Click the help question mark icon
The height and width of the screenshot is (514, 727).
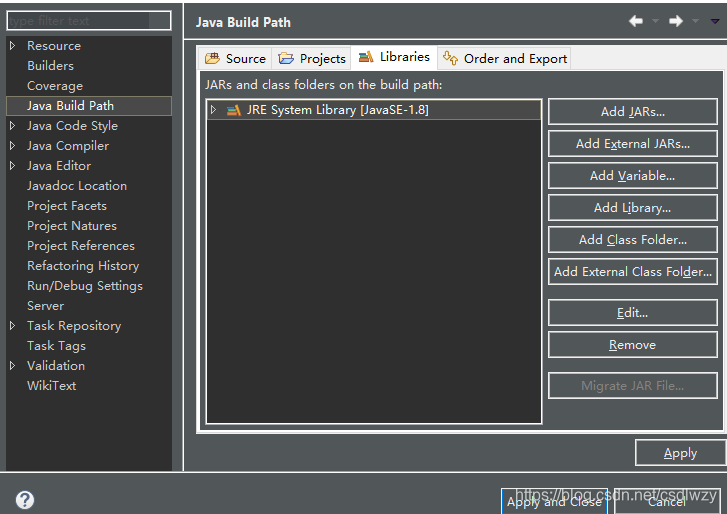pyautogui.click(x=25, y=500)
